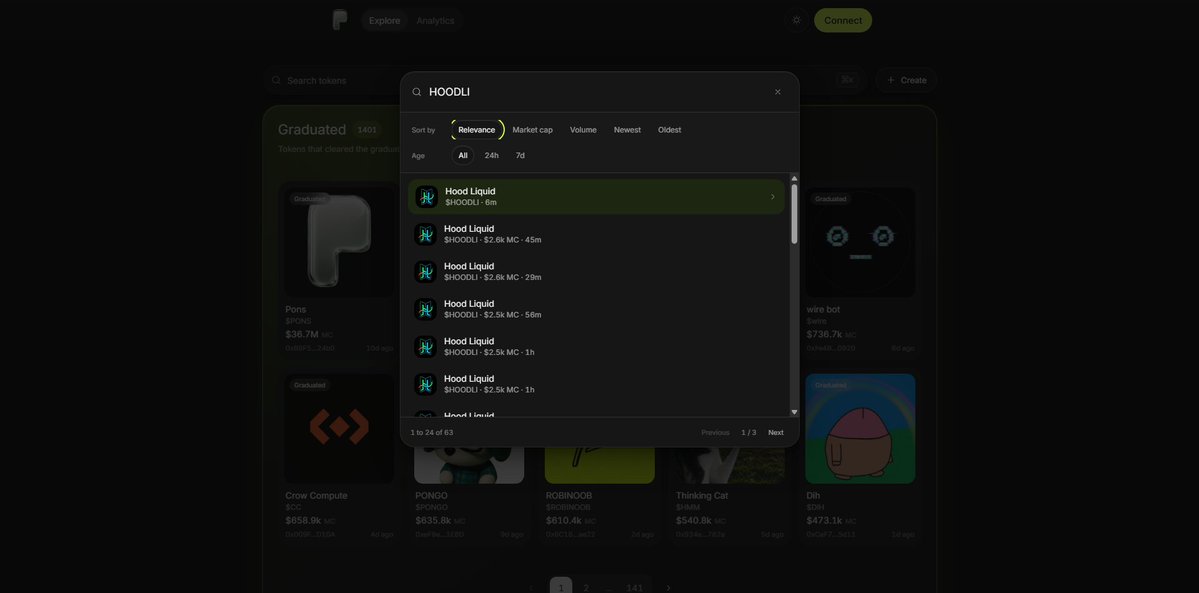Click the next-page arrow in bottom pagination
The image size is (1199, 593).
668,588
